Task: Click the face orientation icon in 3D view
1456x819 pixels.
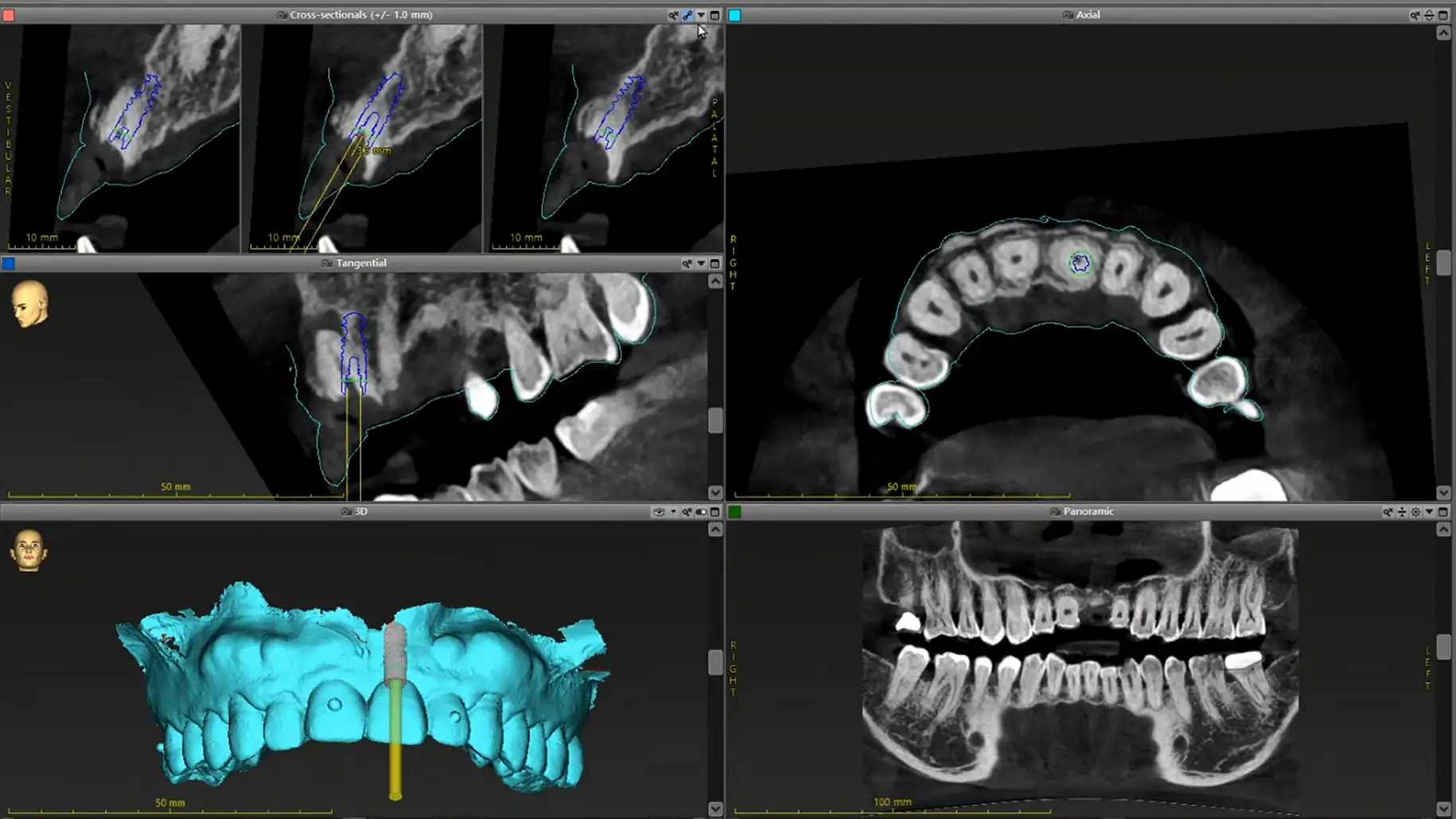Action: [29, 550]
